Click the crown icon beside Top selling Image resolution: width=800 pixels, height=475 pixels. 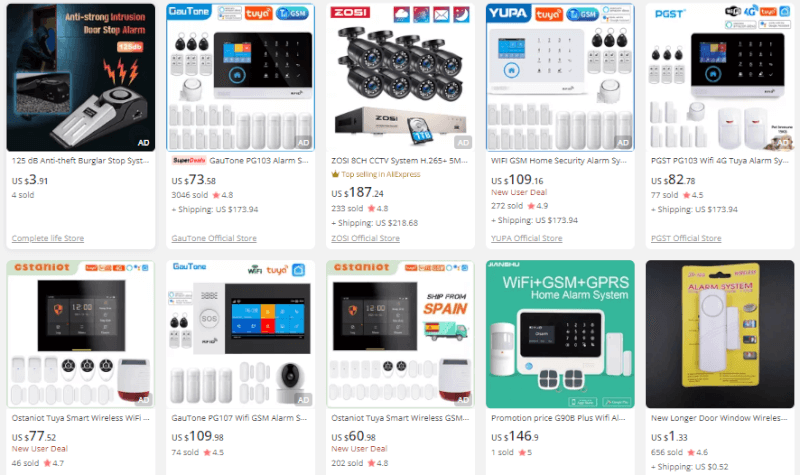pyautogui.click(x=335, y=174)
